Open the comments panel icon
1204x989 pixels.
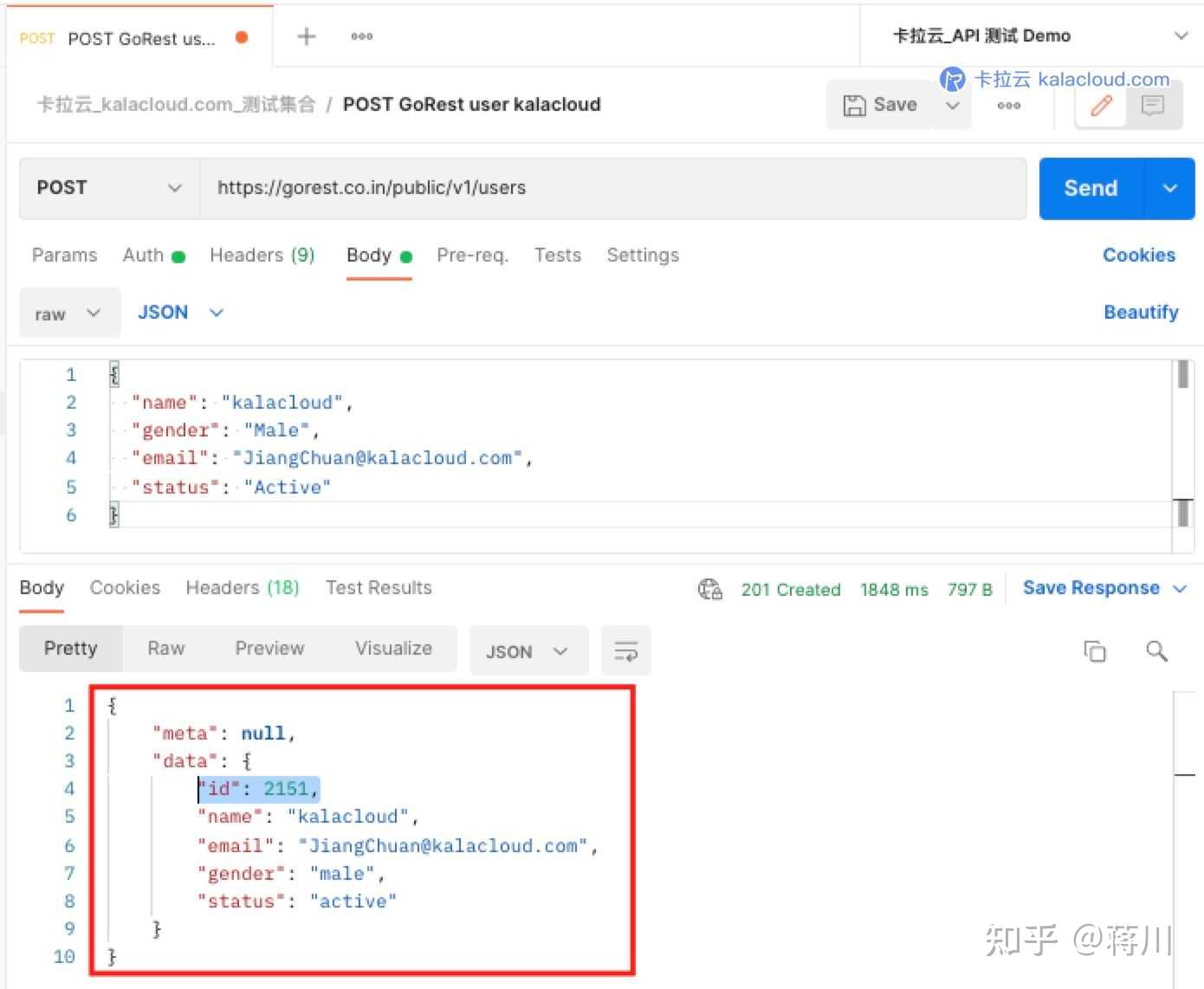pos(1153,106)
